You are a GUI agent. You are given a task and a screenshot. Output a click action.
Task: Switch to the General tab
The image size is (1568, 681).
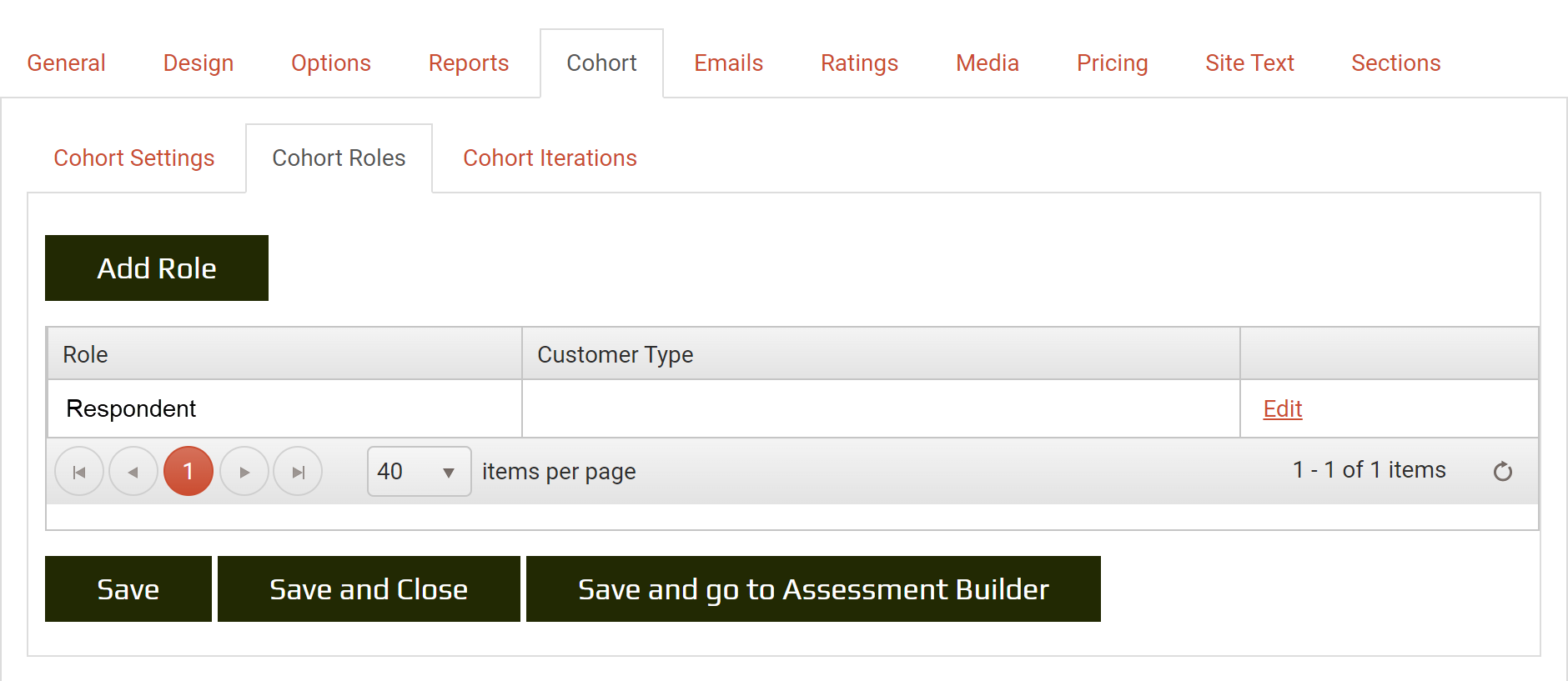pyautogui.click(x=66, y=63)
